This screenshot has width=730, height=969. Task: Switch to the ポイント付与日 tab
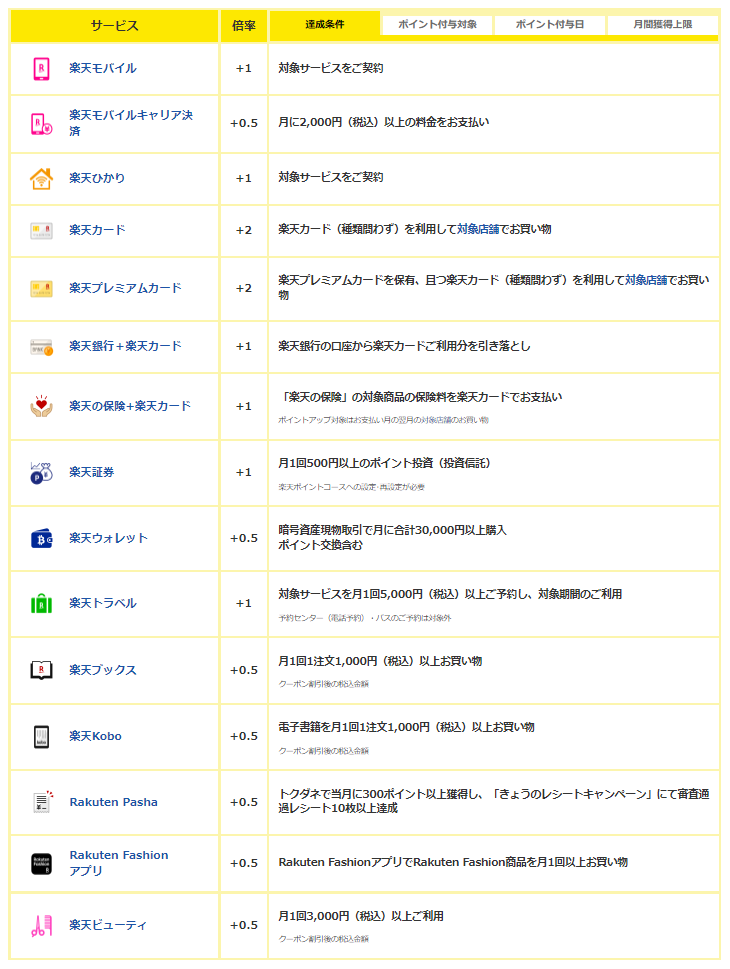tap(550, 25)
